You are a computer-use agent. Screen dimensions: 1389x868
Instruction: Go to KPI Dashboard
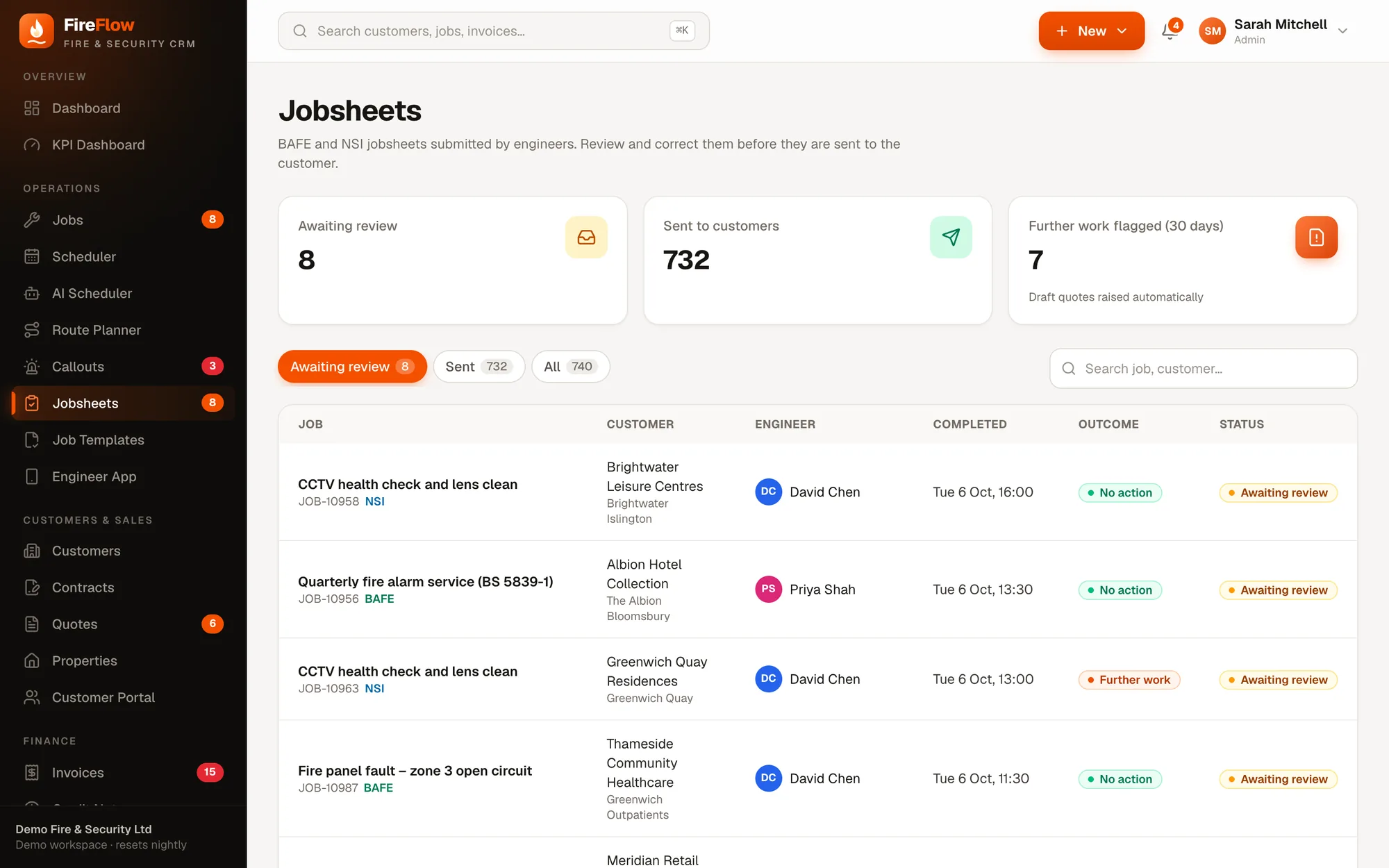(x=124, y=145)
